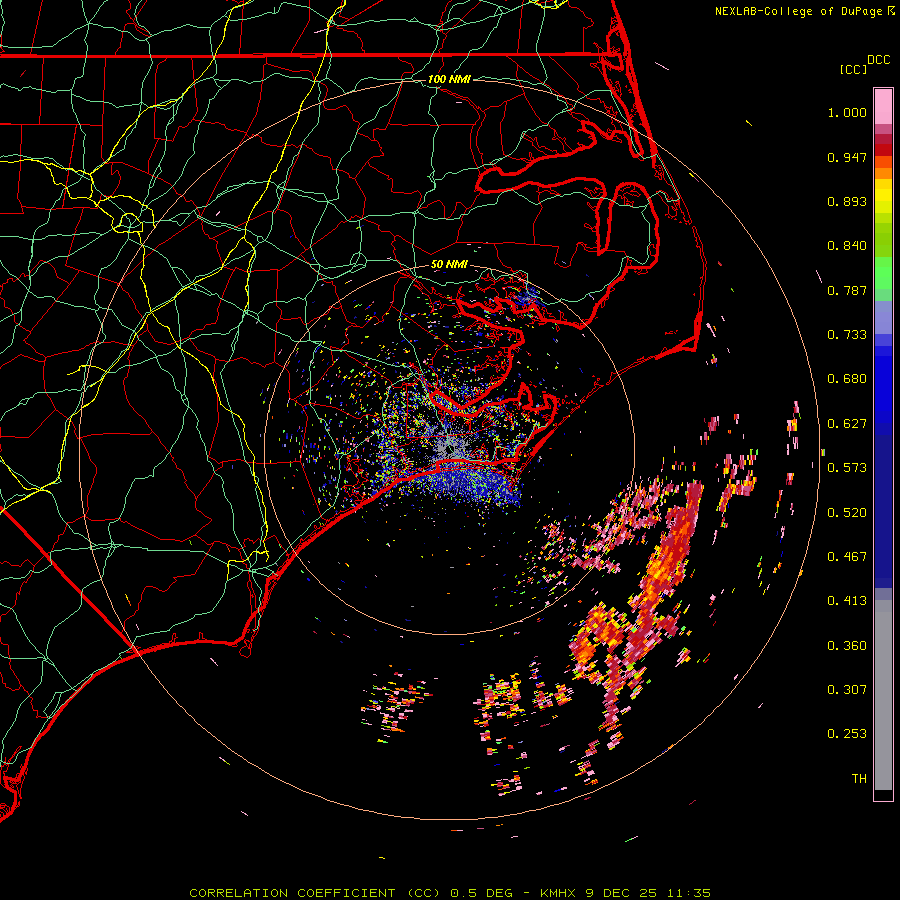The width and height of the screenshot is (900, 900).
Task: Click the DCC label above color scale
Action: [878, 60]
